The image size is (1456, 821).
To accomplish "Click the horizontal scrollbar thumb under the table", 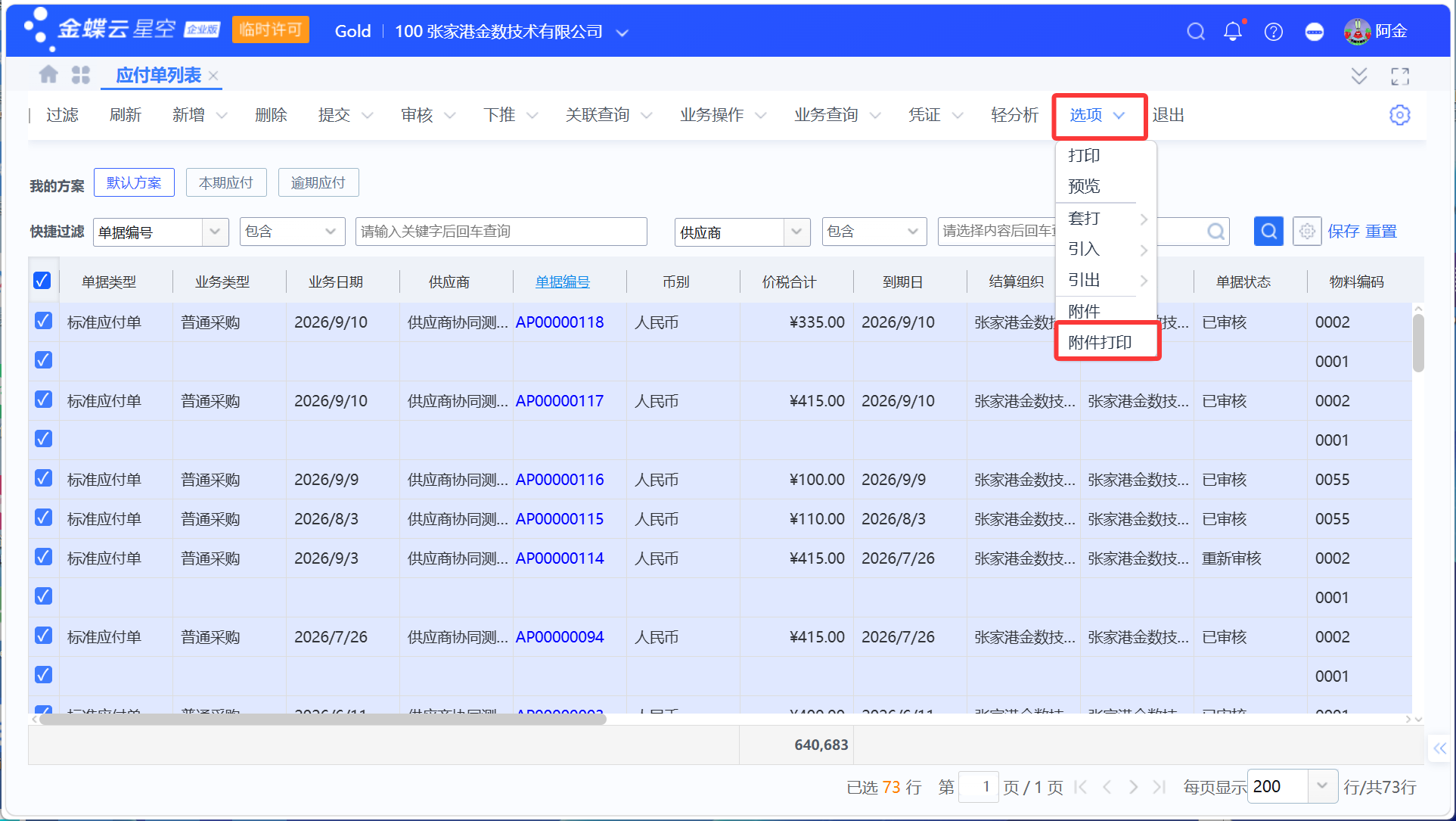I will coord(322,720).
